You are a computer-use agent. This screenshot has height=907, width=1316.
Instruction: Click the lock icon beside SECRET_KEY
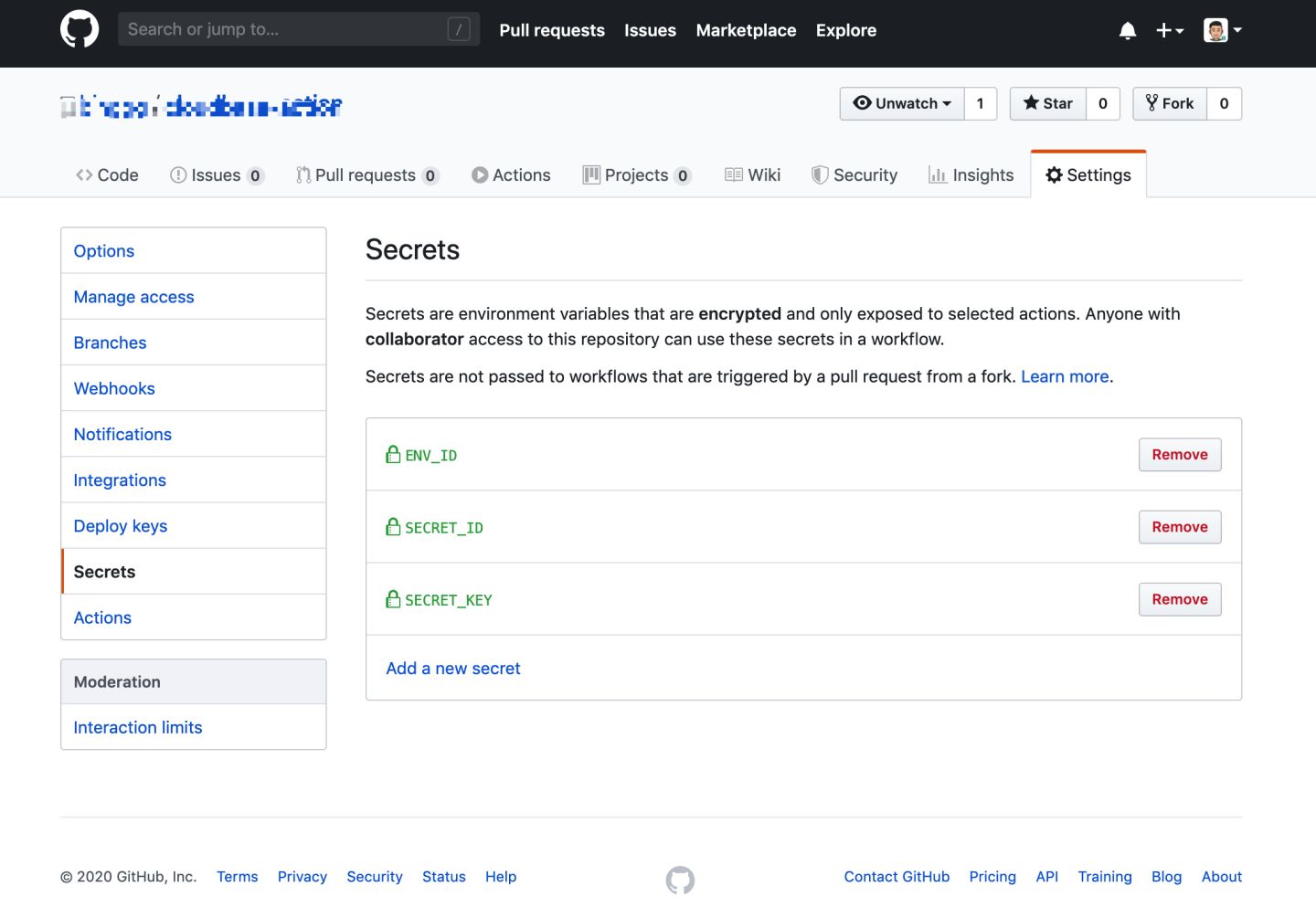click(x=393, y=599)
